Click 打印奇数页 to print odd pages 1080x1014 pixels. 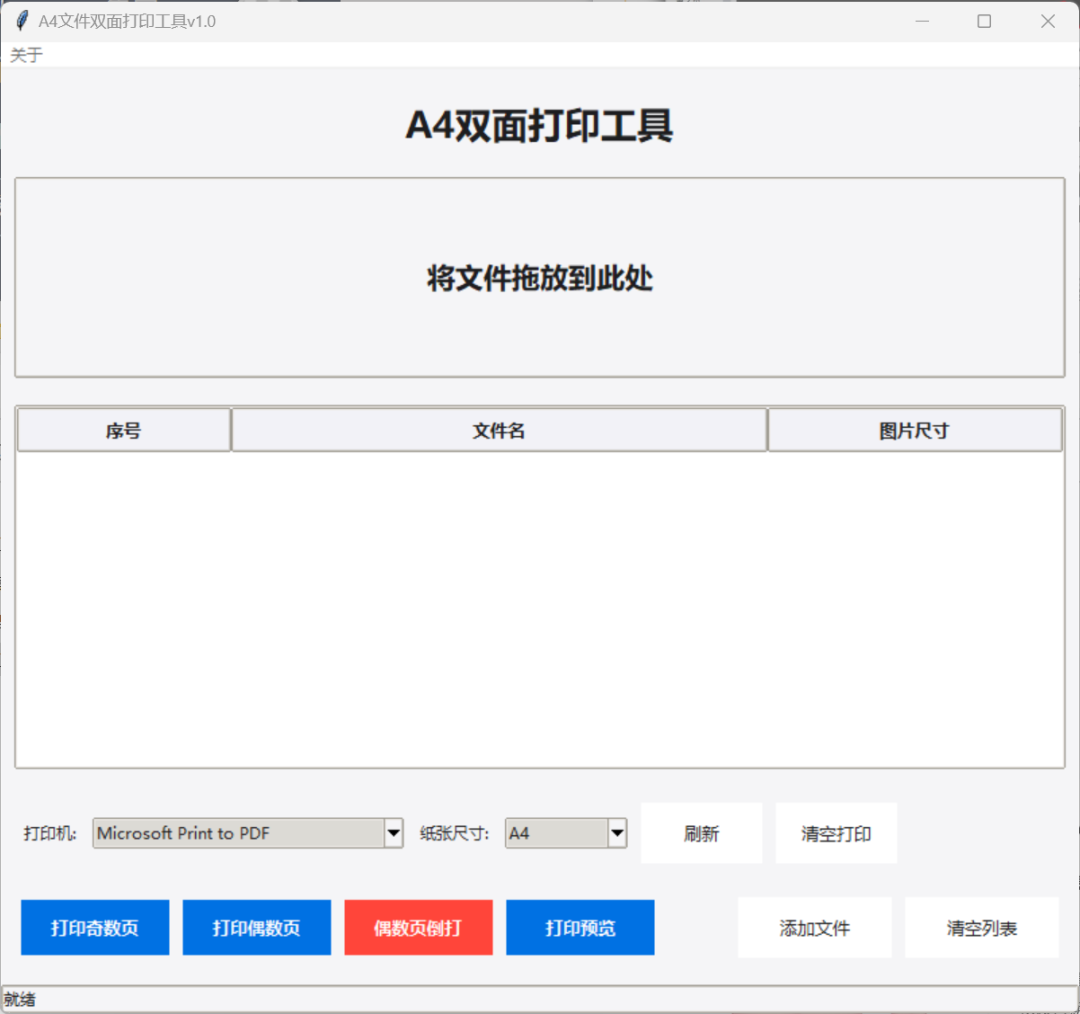pos(95,927)
